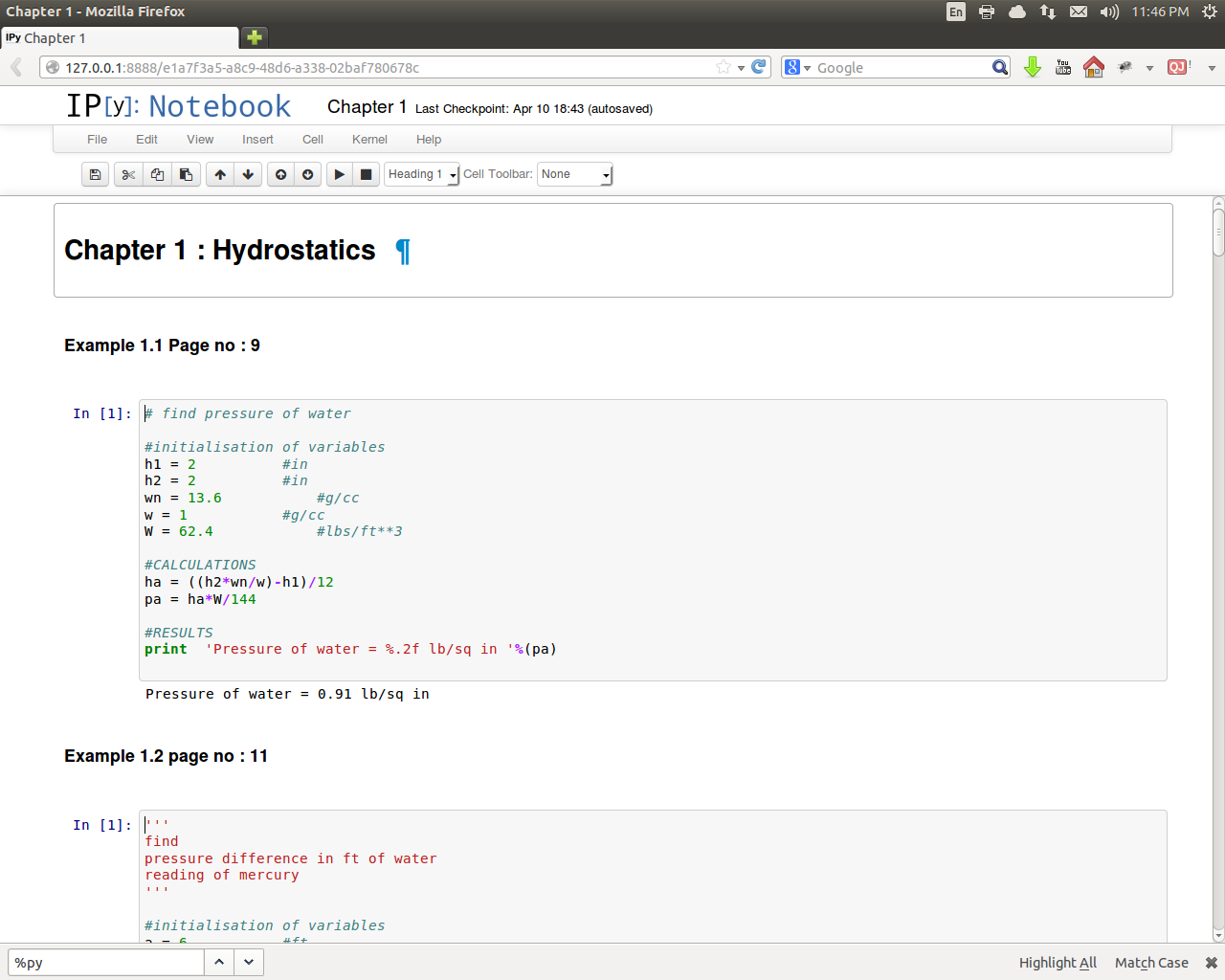
Task: Move the selected cell up
Action: 220,174
